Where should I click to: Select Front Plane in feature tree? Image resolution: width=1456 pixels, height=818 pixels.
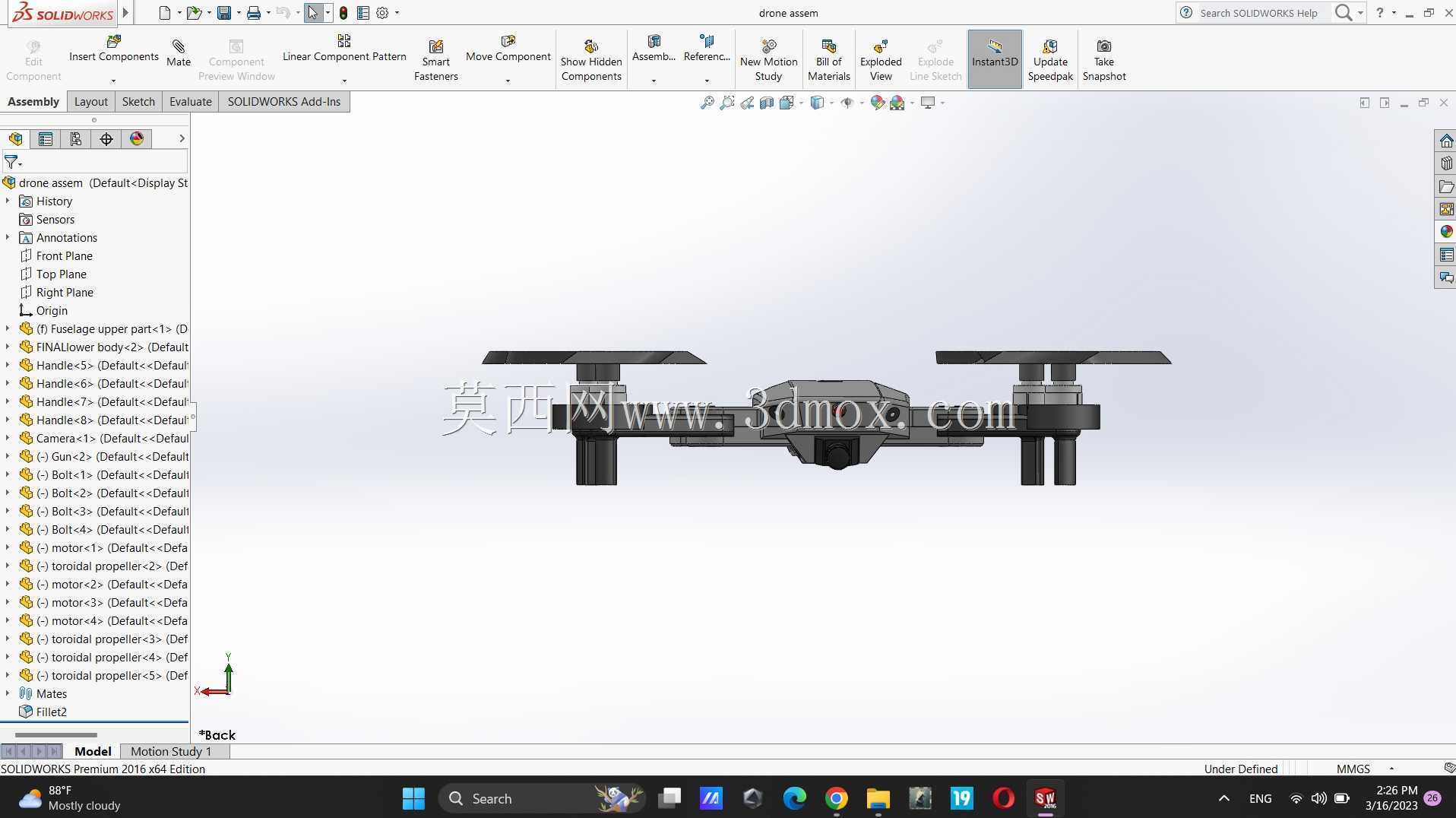65,256
